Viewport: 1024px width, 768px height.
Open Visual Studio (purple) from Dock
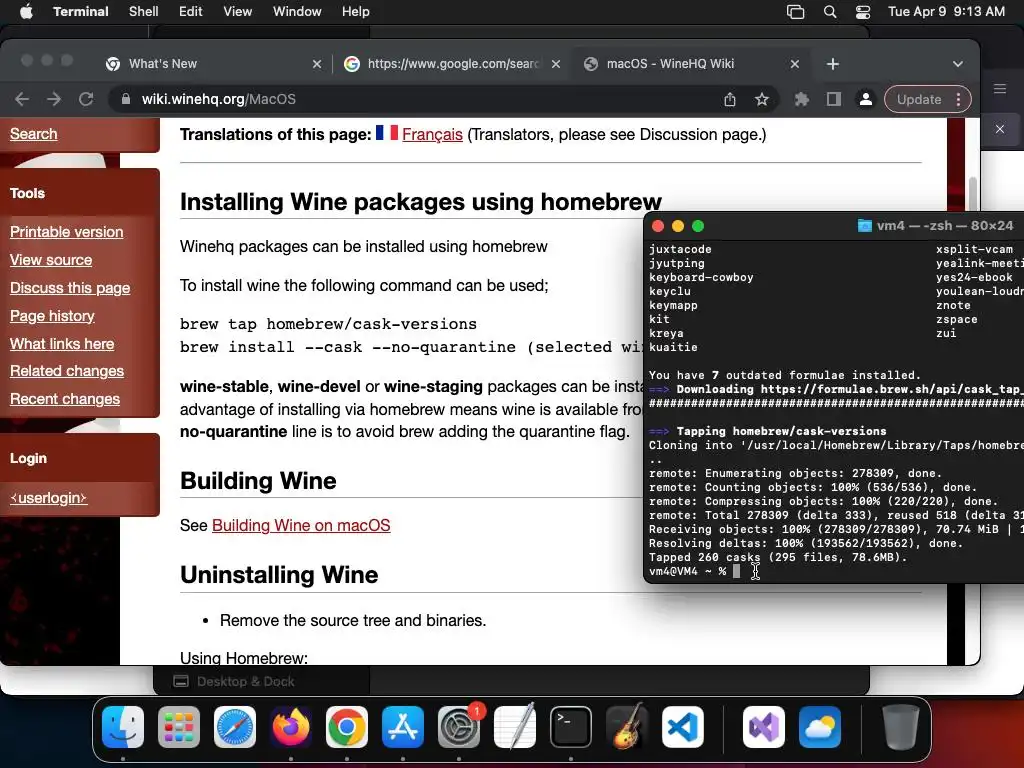763,727
